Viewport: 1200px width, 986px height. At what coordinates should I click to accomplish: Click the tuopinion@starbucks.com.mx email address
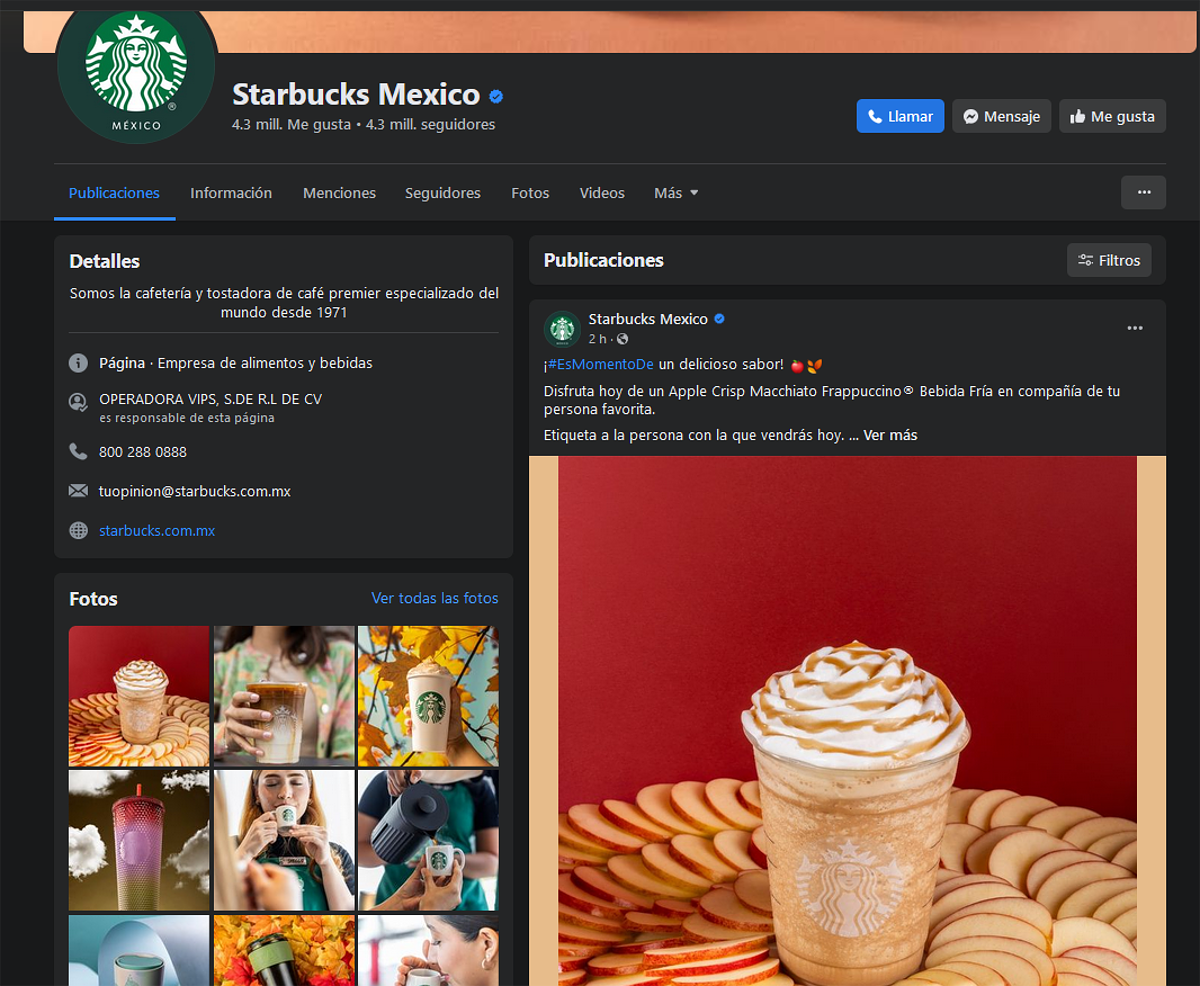point(195,492)
